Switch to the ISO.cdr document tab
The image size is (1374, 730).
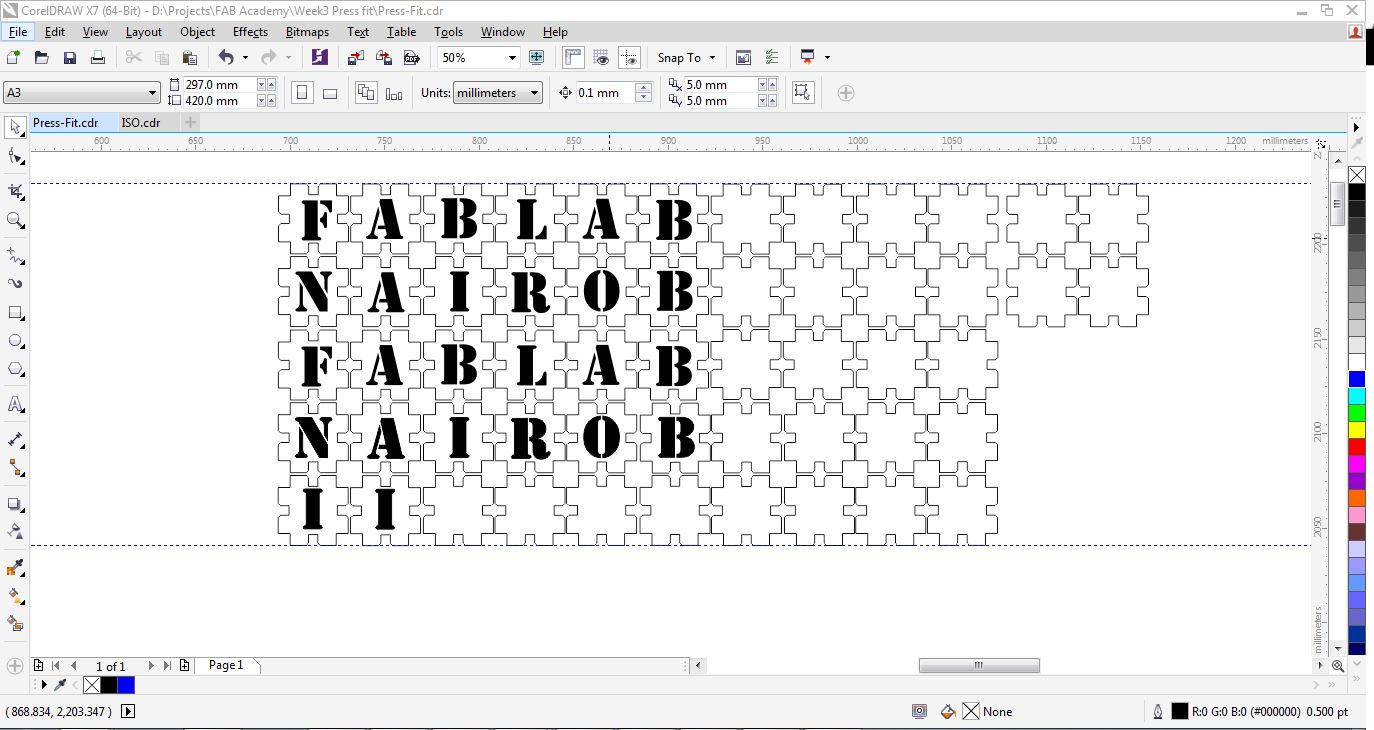140,123
